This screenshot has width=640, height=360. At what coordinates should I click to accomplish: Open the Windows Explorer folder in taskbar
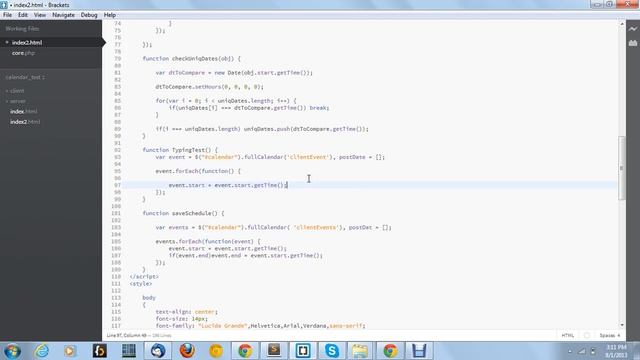pyautogui.click(x=360, y=351)
